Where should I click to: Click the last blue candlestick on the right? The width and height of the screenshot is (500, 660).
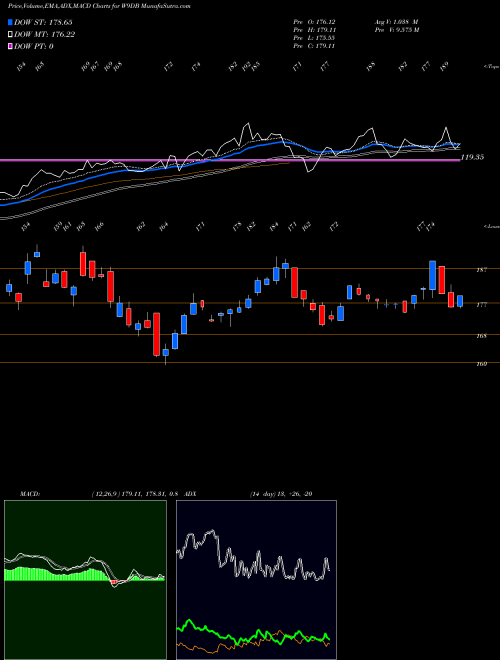point(460,301)
